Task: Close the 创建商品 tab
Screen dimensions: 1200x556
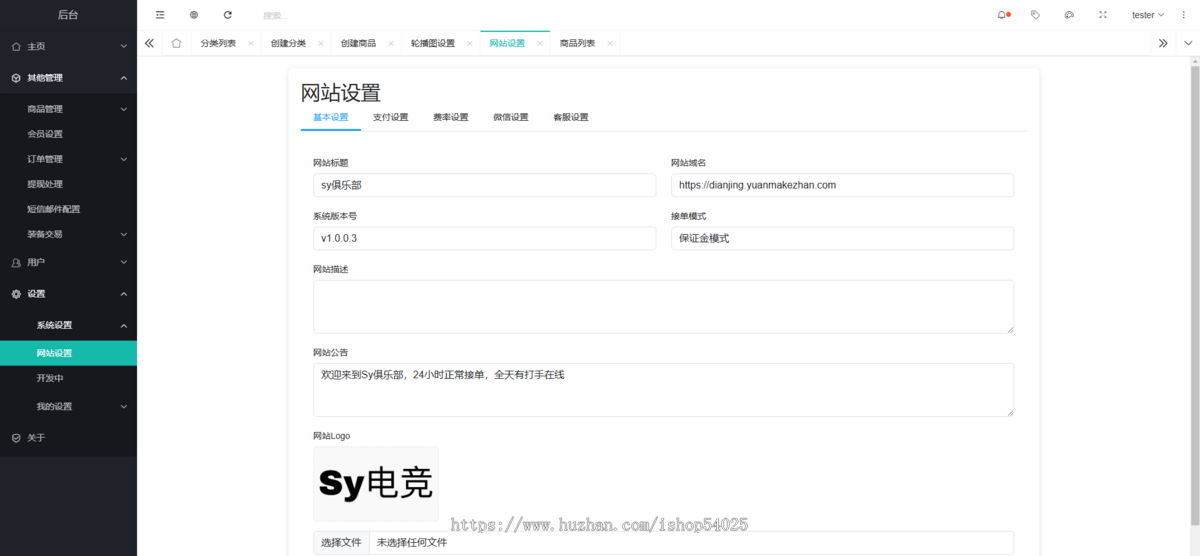Action: (391, 44)
